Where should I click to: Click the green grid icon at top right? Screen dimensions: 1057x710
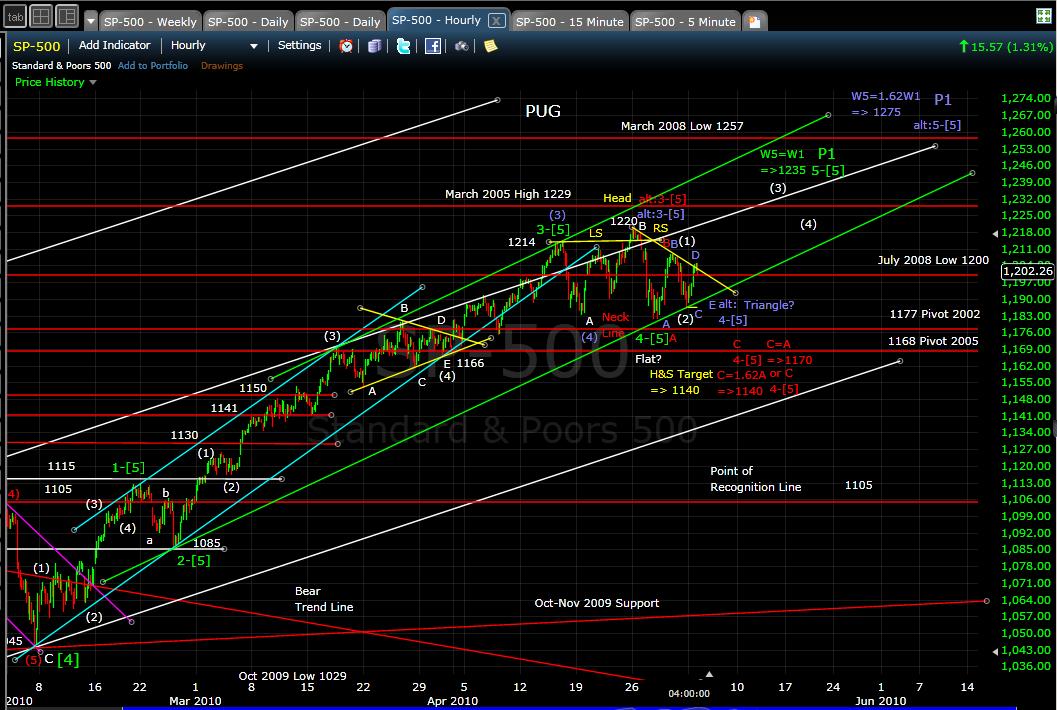[1044, 16]
